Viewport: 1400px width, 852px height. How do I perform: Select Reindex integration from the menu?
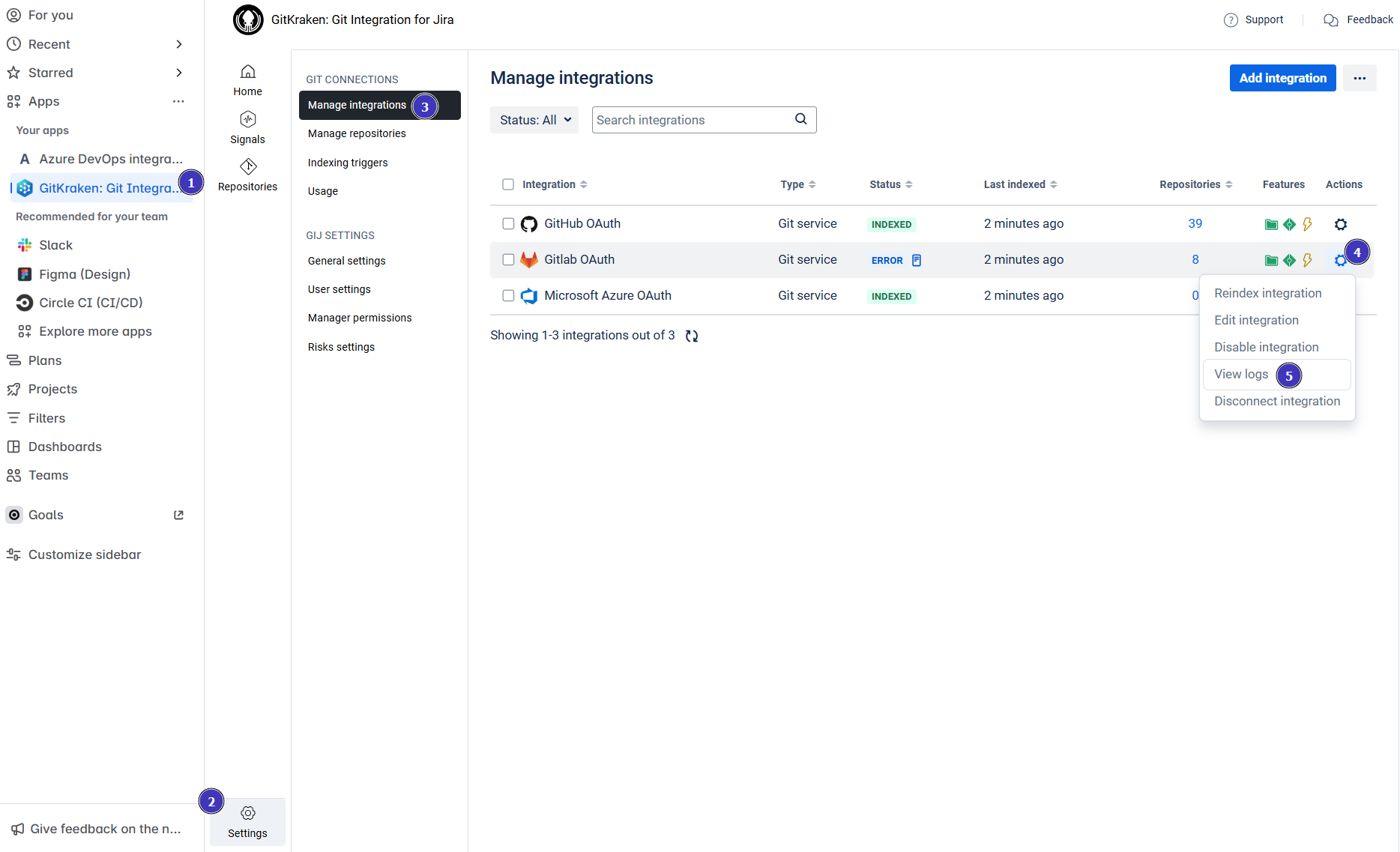1267,293
